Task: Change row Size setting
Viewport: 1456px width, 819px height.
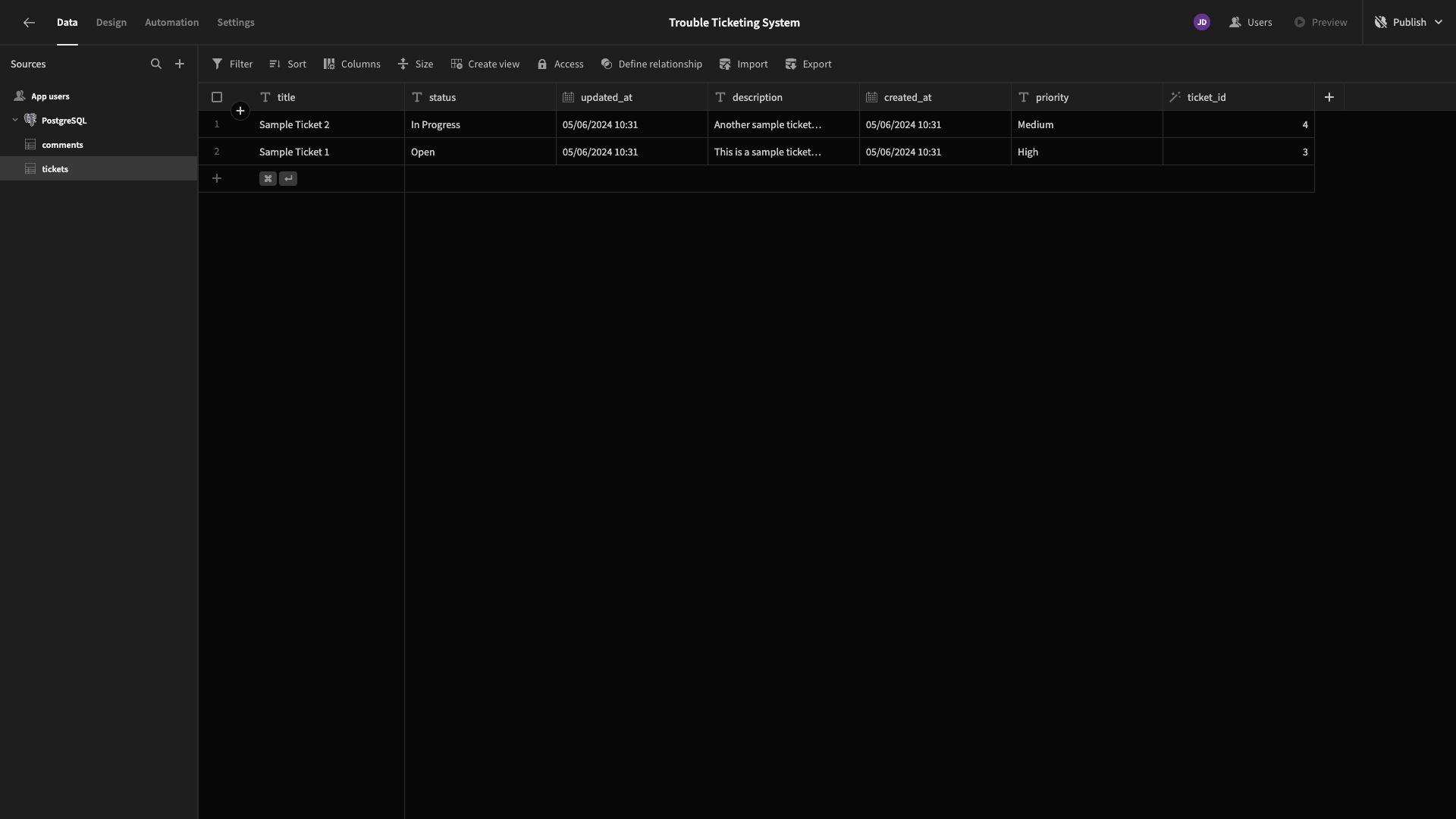Action: pyautogui.click(x=416, y=64)
